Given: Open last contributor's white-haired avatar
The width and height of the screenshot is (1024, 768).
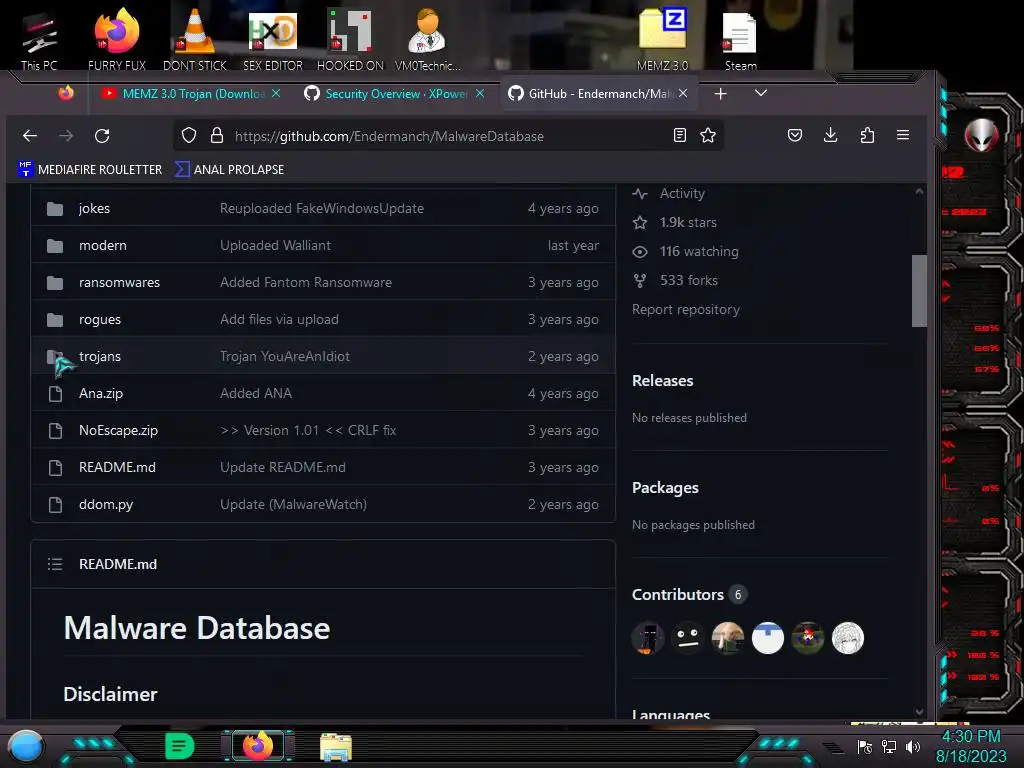Looking at the screenshot, I should point(848,638).
